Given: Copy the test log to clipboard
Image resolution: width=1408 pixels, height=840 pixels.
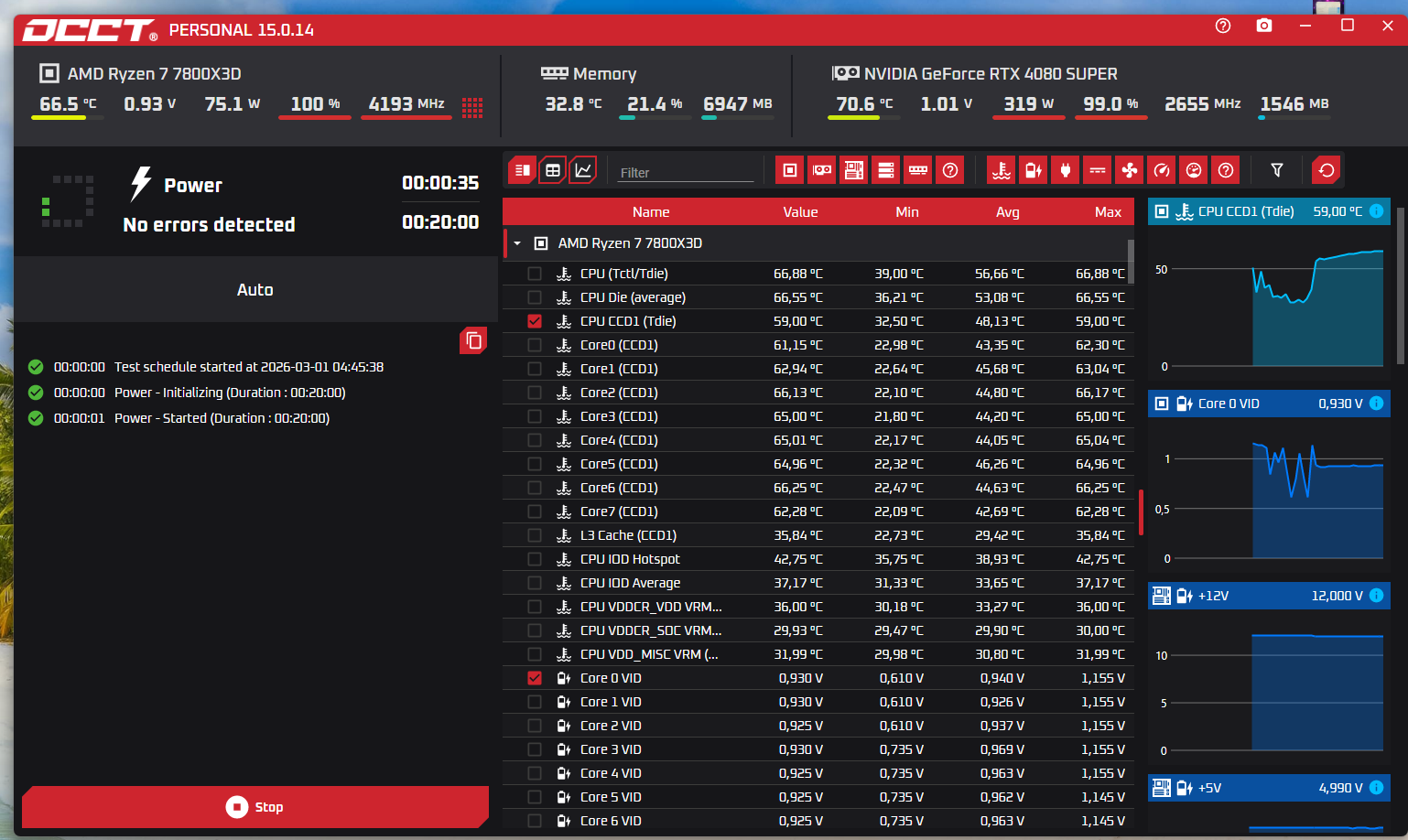Looking at the screenshot, I should (473, 340).
